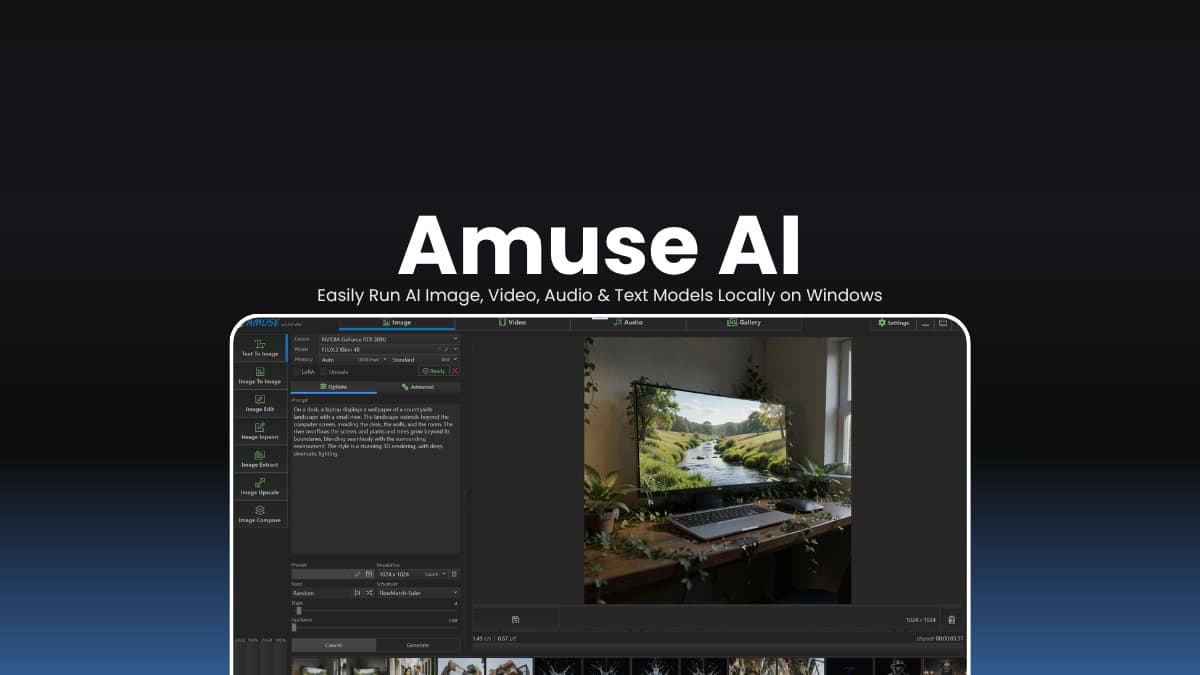
Task: Open the Resolution dropdown 1024 x 1024
Action: pos(413,574)
